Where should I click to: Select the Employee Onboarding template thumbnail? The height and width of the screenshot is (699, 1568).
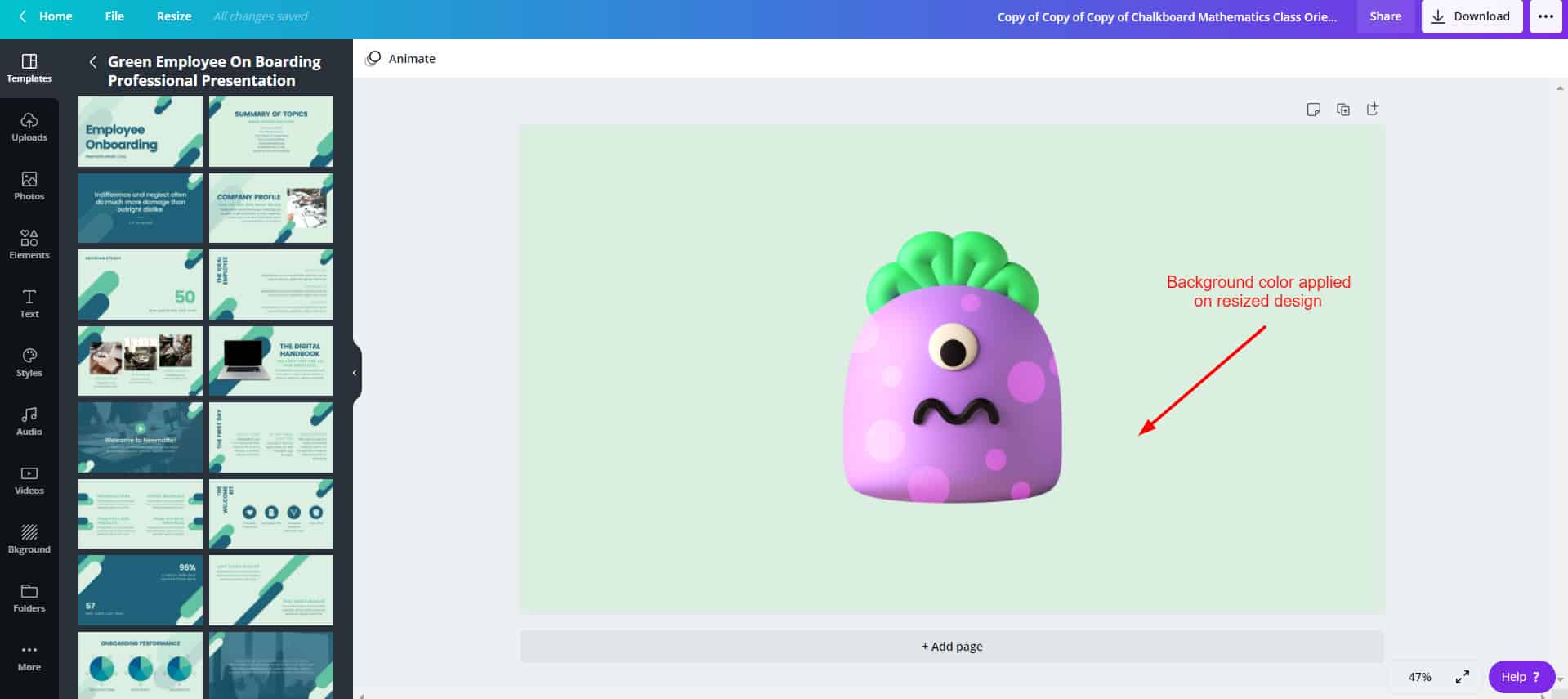(x=141, y=132)
